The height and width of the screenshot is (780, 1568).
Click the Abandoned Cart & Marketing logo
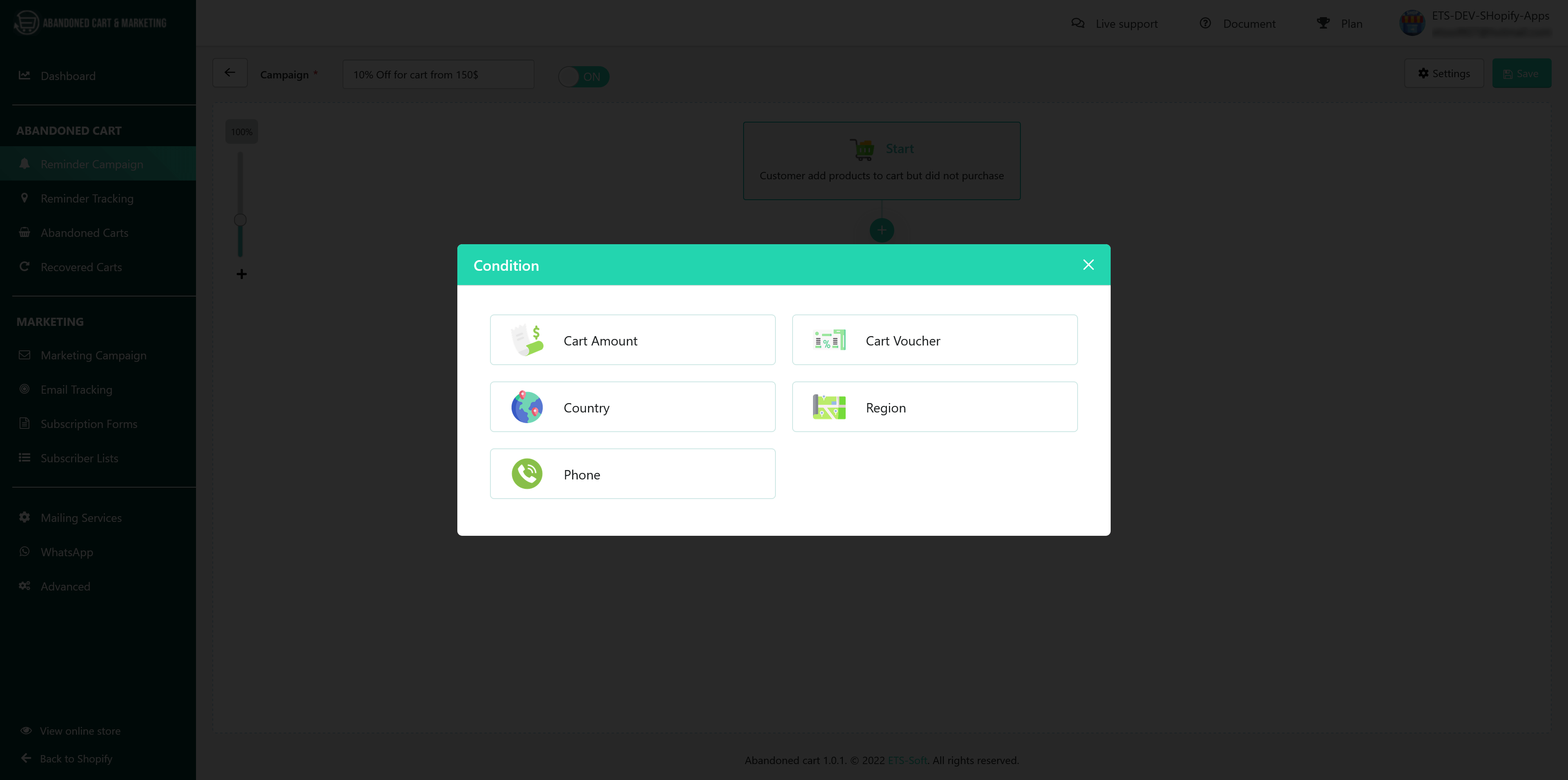90,23
